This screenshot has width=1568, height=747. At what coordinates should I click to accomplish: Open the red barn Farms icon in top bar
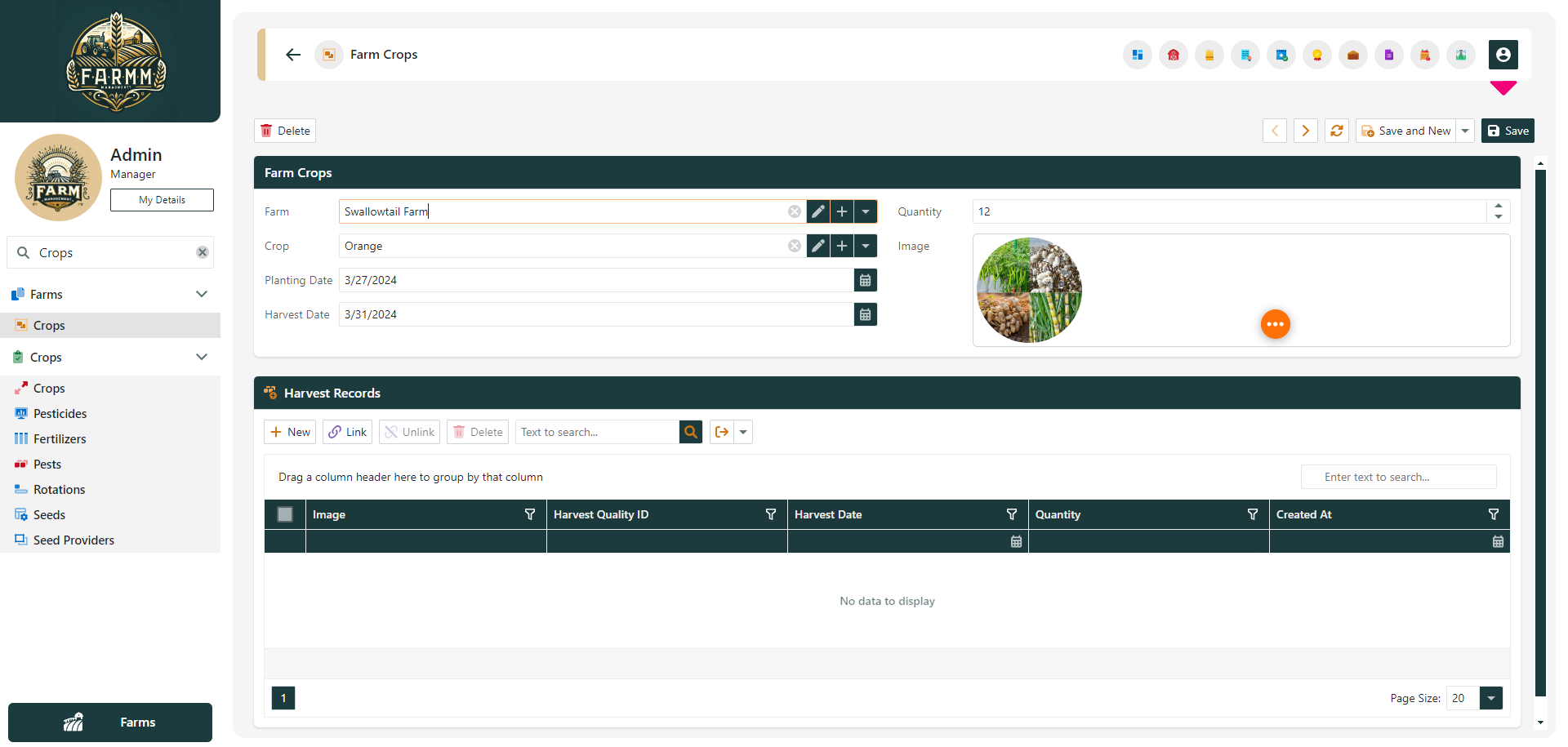click(1174, 55)
